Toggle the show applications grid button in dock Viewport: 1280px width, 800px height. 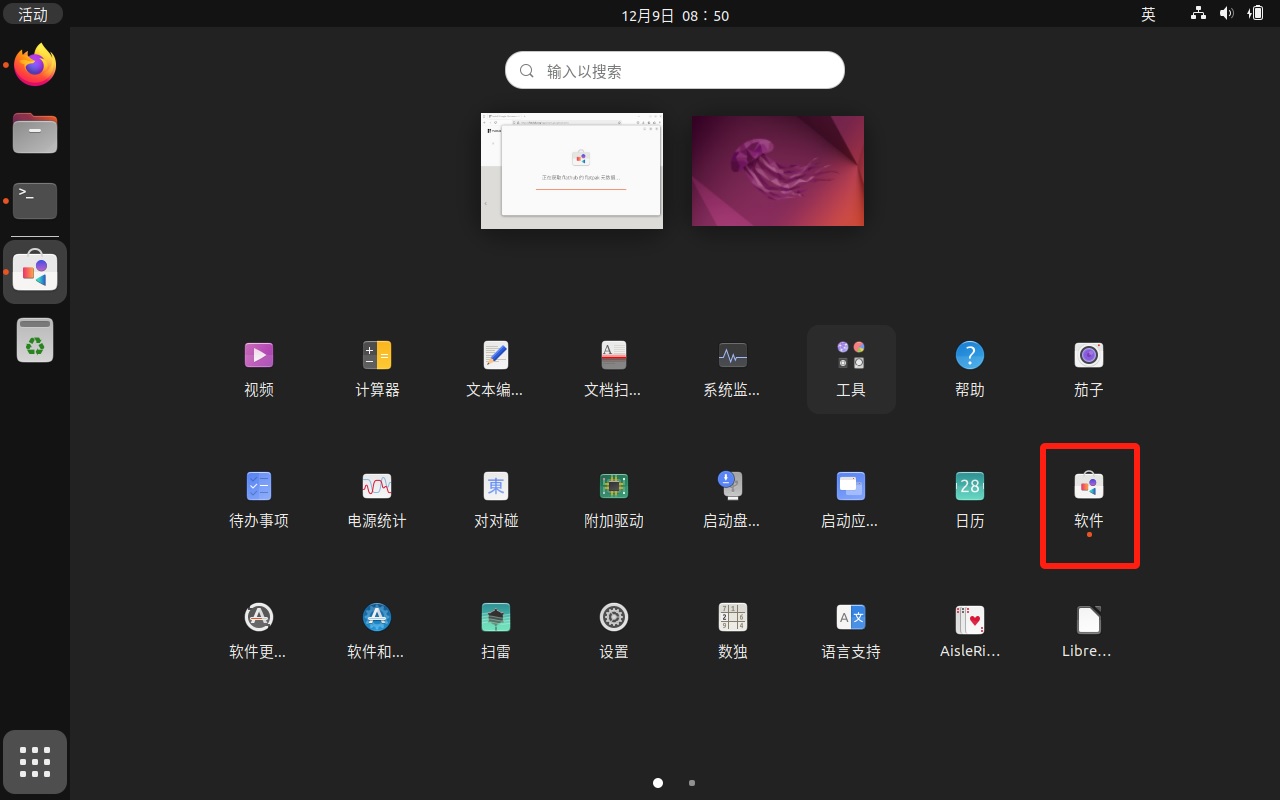tap(35, 762)
